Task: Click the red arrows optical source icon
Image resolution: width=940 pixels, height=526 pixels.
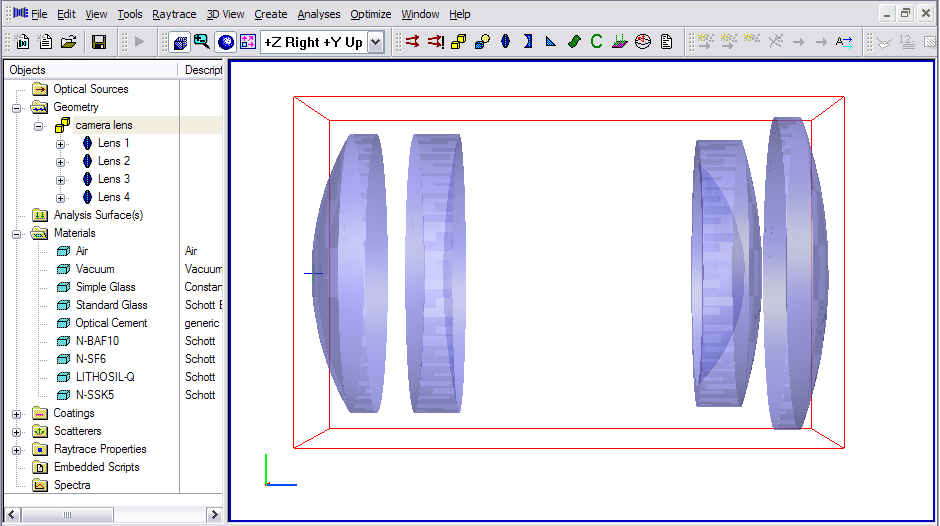Action: coord(412,42)
